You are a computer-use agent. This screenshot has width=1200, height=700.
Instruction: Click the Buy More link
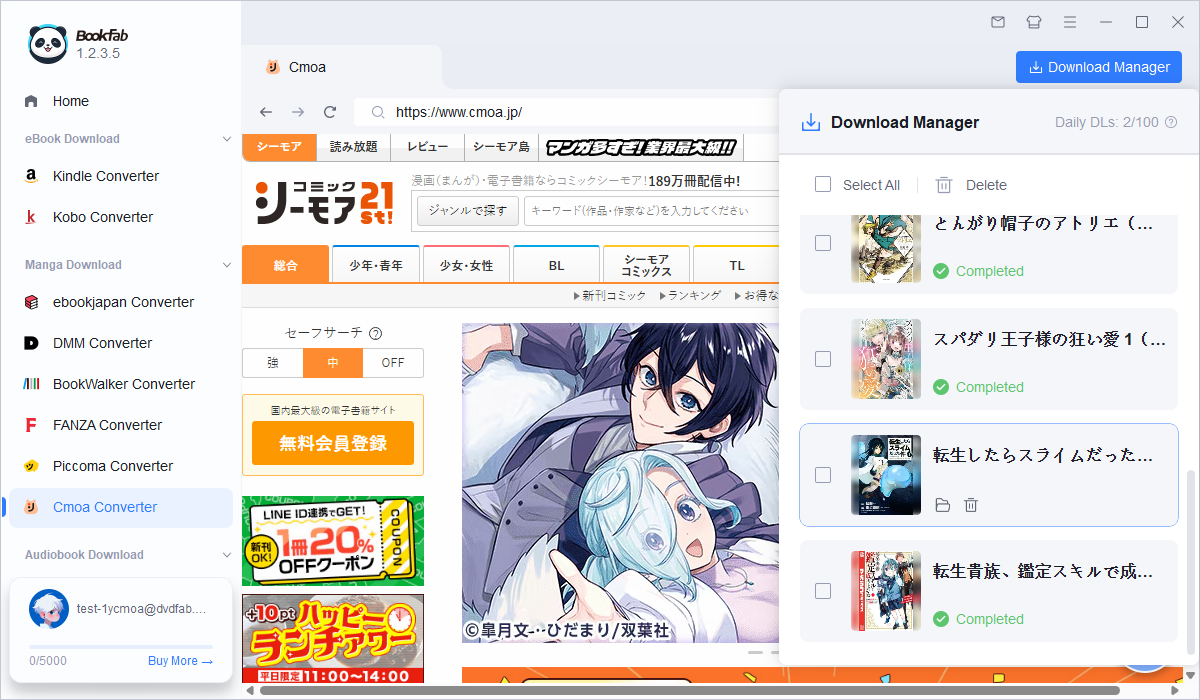point(180,661)
